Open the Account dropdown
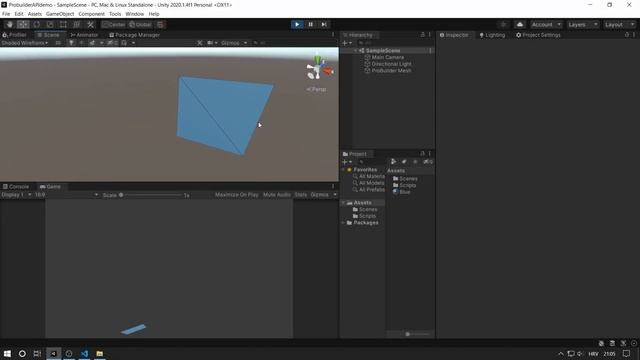Screen dimensions: 640x360 (x=546, y=24)
